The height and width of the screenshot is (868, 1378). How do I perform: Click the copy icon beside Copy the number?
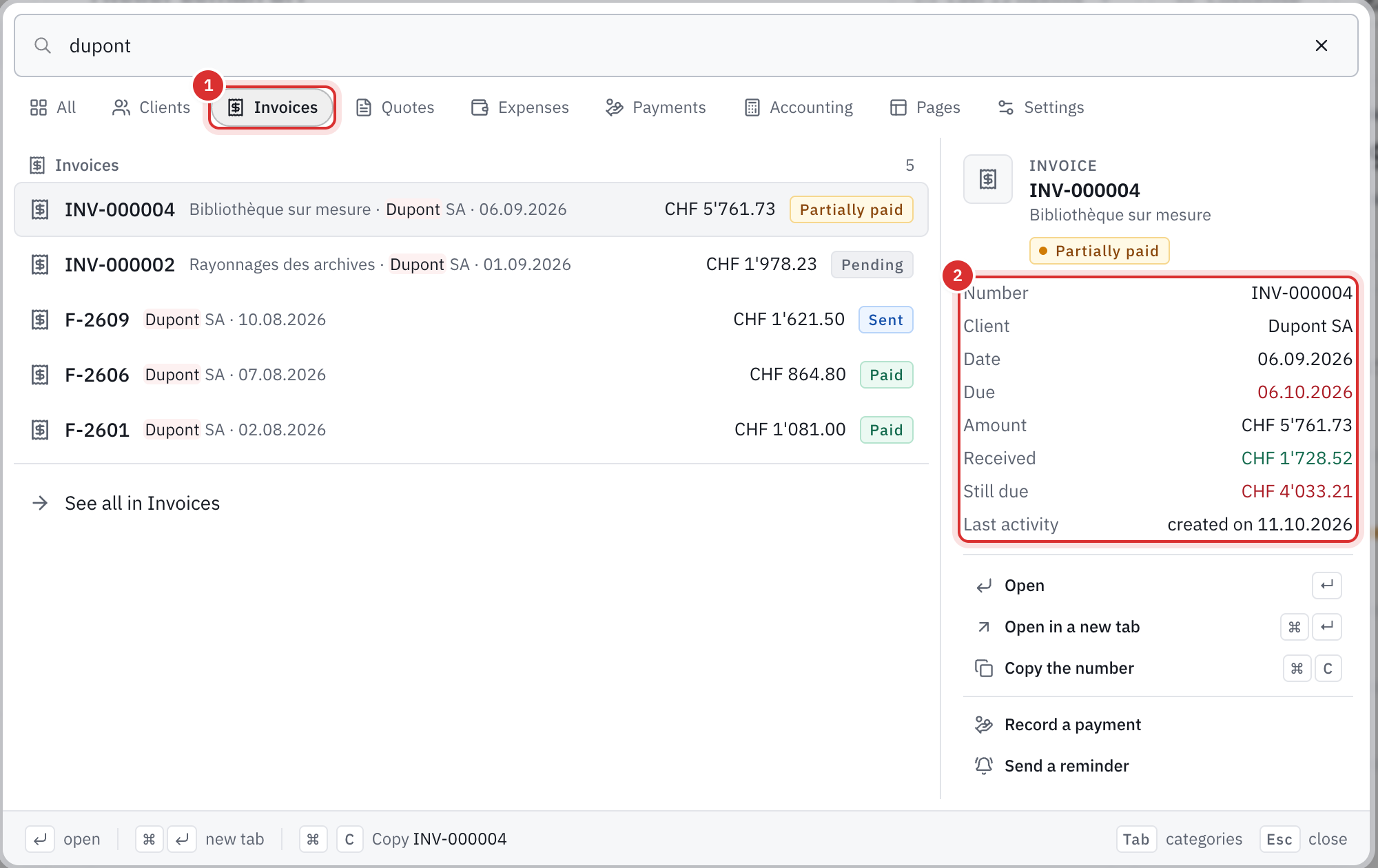tap(984, 668)
